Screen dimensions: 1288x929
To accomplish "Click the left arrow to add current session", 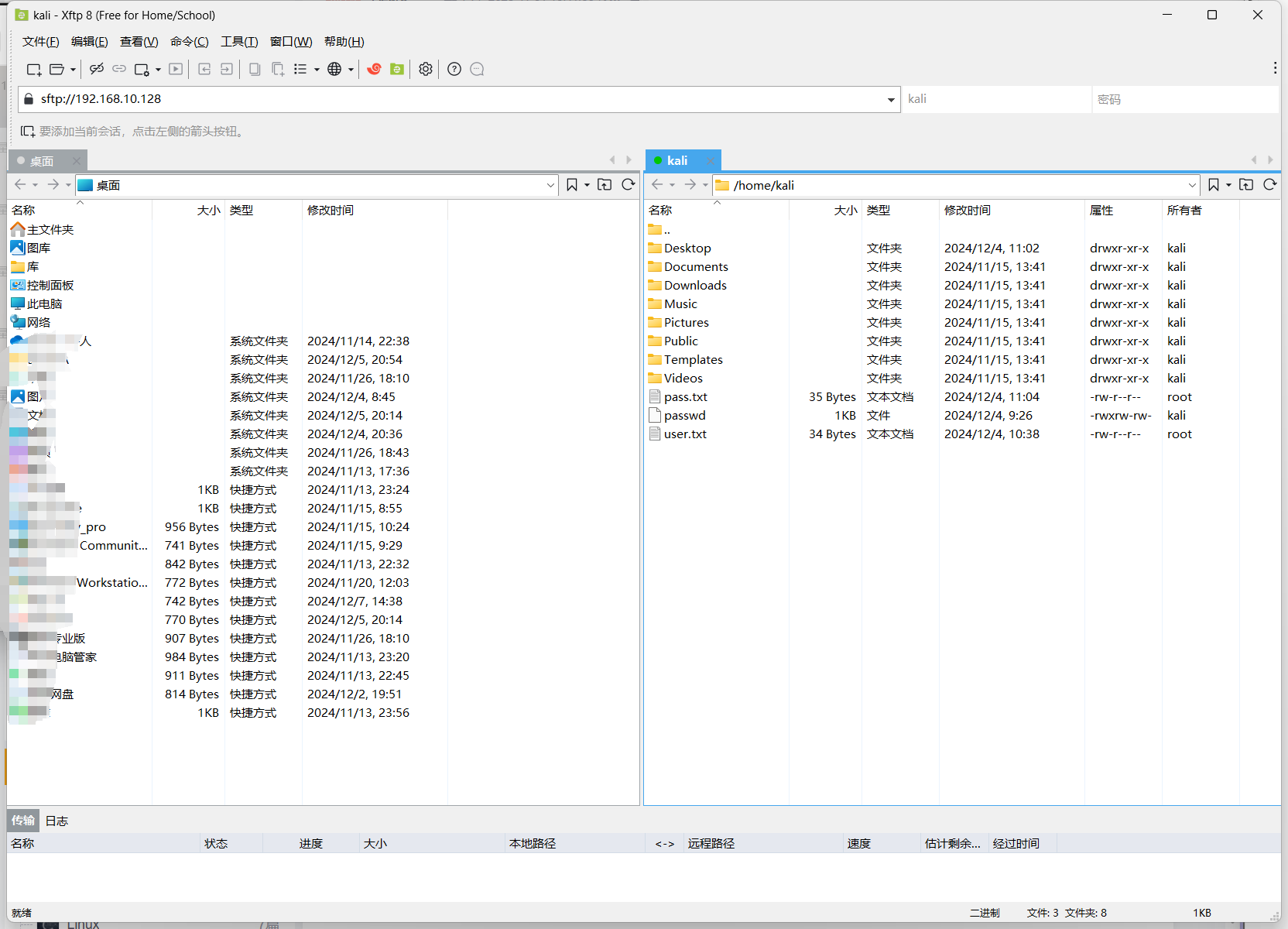I will pyautogui.click(x=28, y=131).
